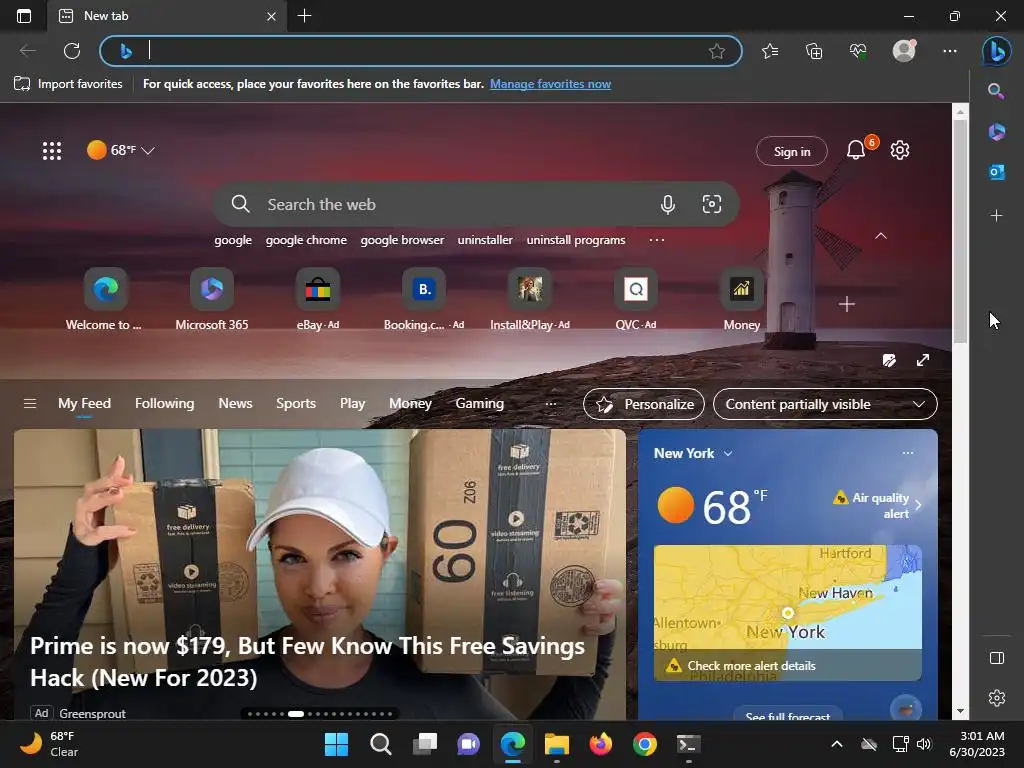Open Browser essentials heart icon

click(858, 51)
